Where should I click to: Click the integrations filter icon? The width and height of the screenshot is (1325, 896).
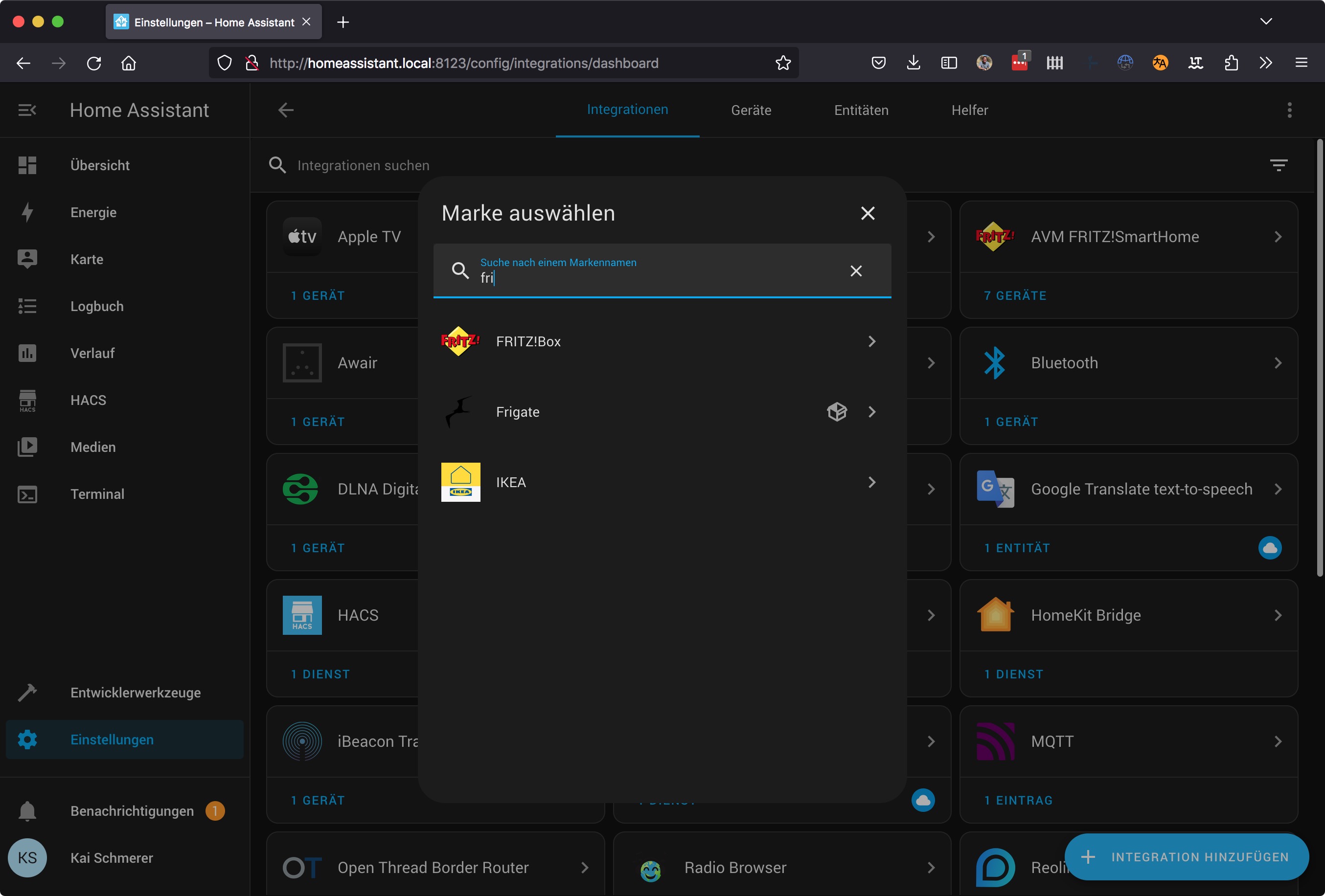(x=1278, y=165)
